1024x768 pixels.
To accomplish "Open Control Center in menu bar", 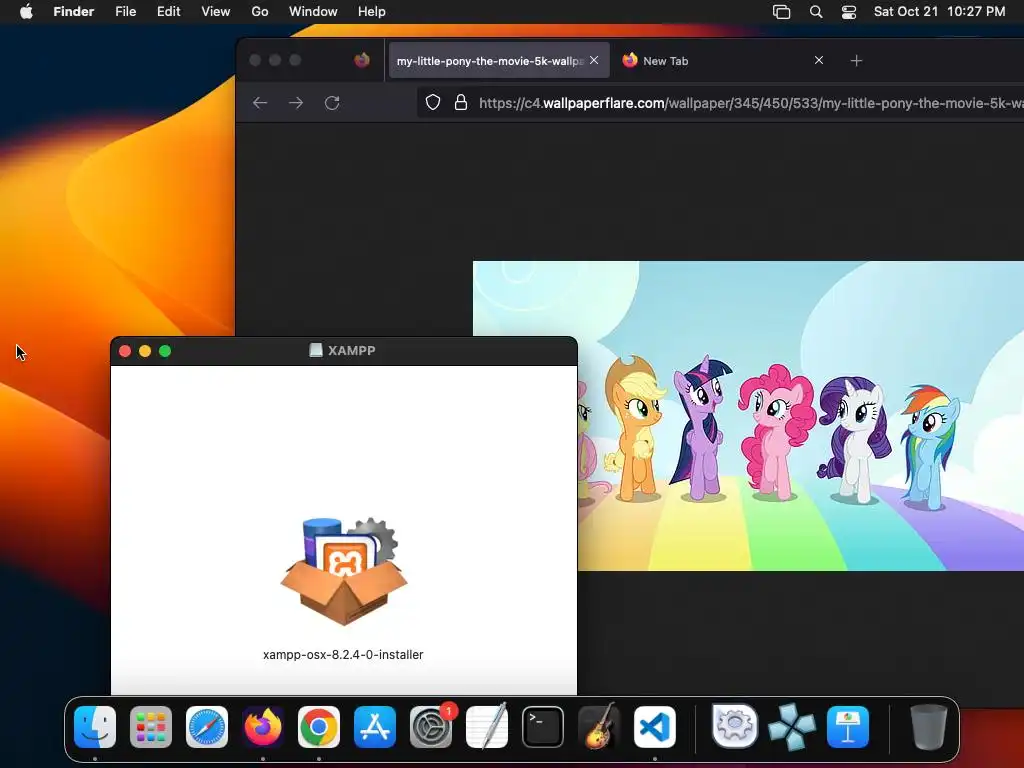I will pos(849,12).
